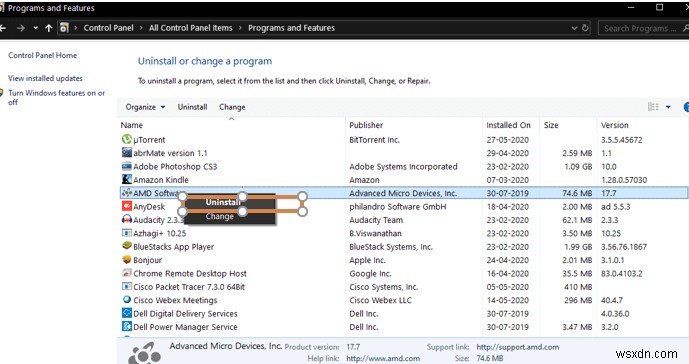Click the 1.99 GB size cell
The image size is (689, 364).
pyautogui.click(x=578, y=247)
